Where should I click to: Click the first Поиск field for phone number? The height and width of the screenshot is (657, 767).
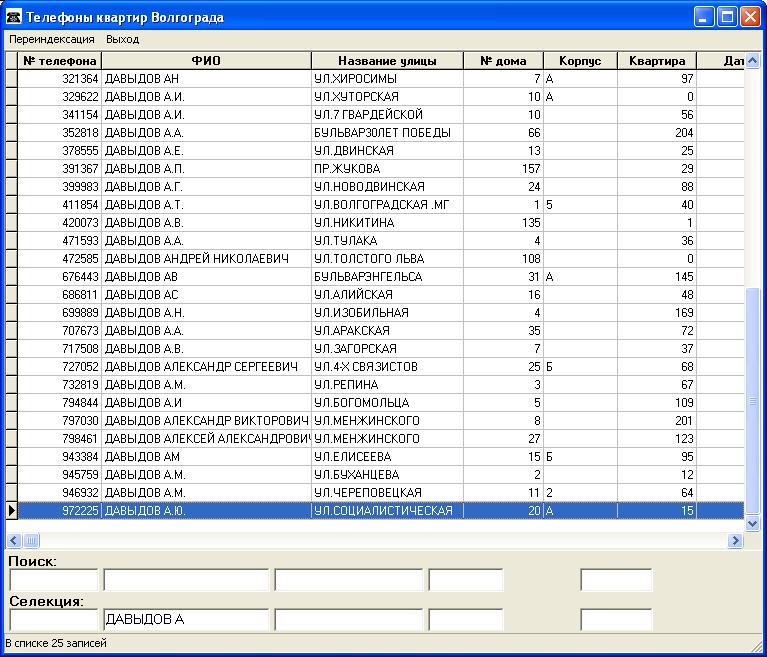coord(53,580)
